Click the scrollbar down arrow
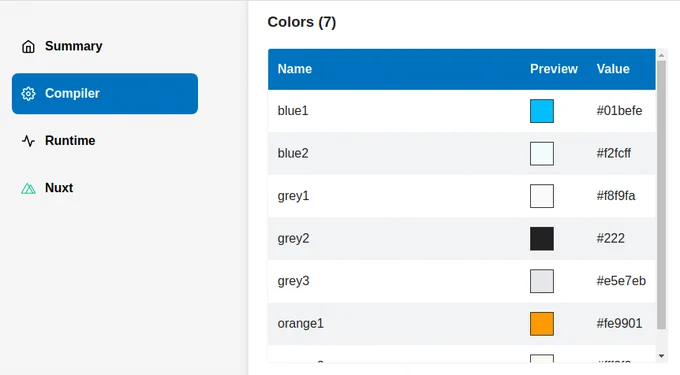The height and width of the screenshot is (375, 680). [661, 356]
